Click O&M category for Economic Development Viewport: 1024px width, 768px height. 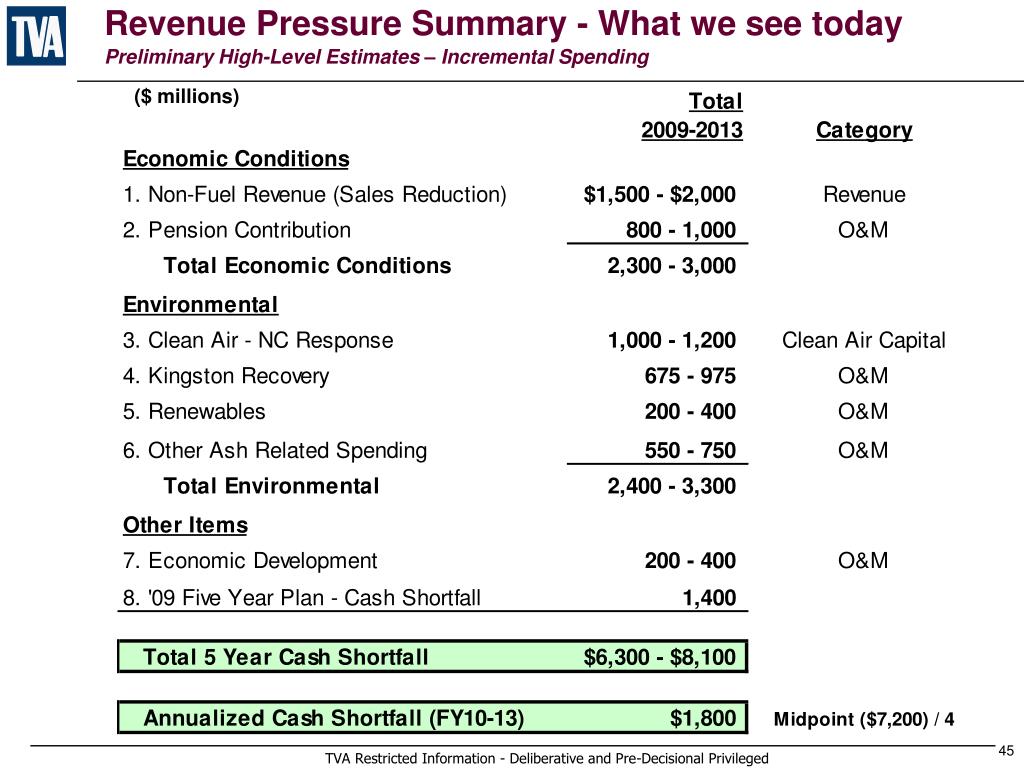point(863,560)
